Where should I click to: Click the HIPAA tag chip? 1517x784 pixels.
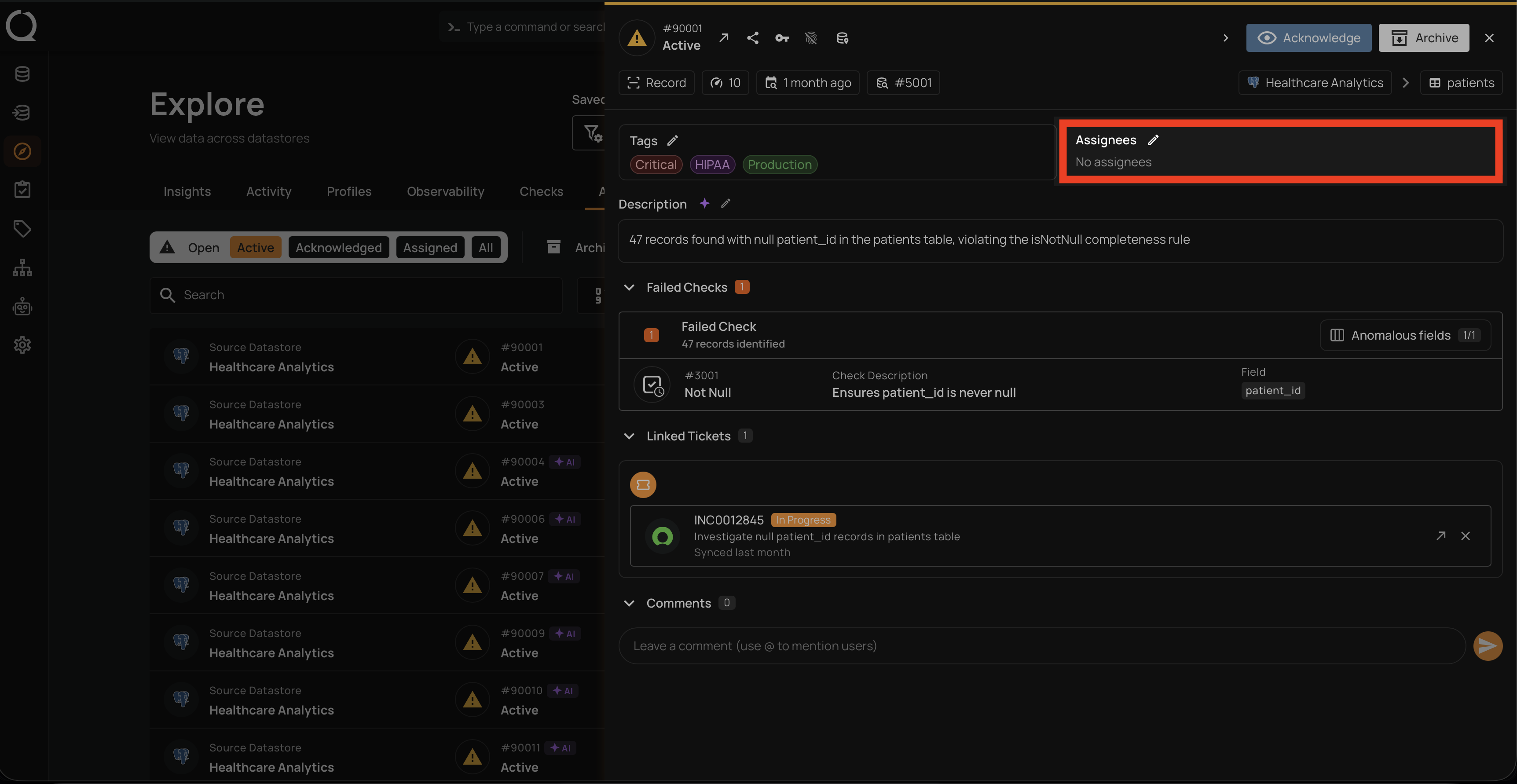(x=712, y=165)
